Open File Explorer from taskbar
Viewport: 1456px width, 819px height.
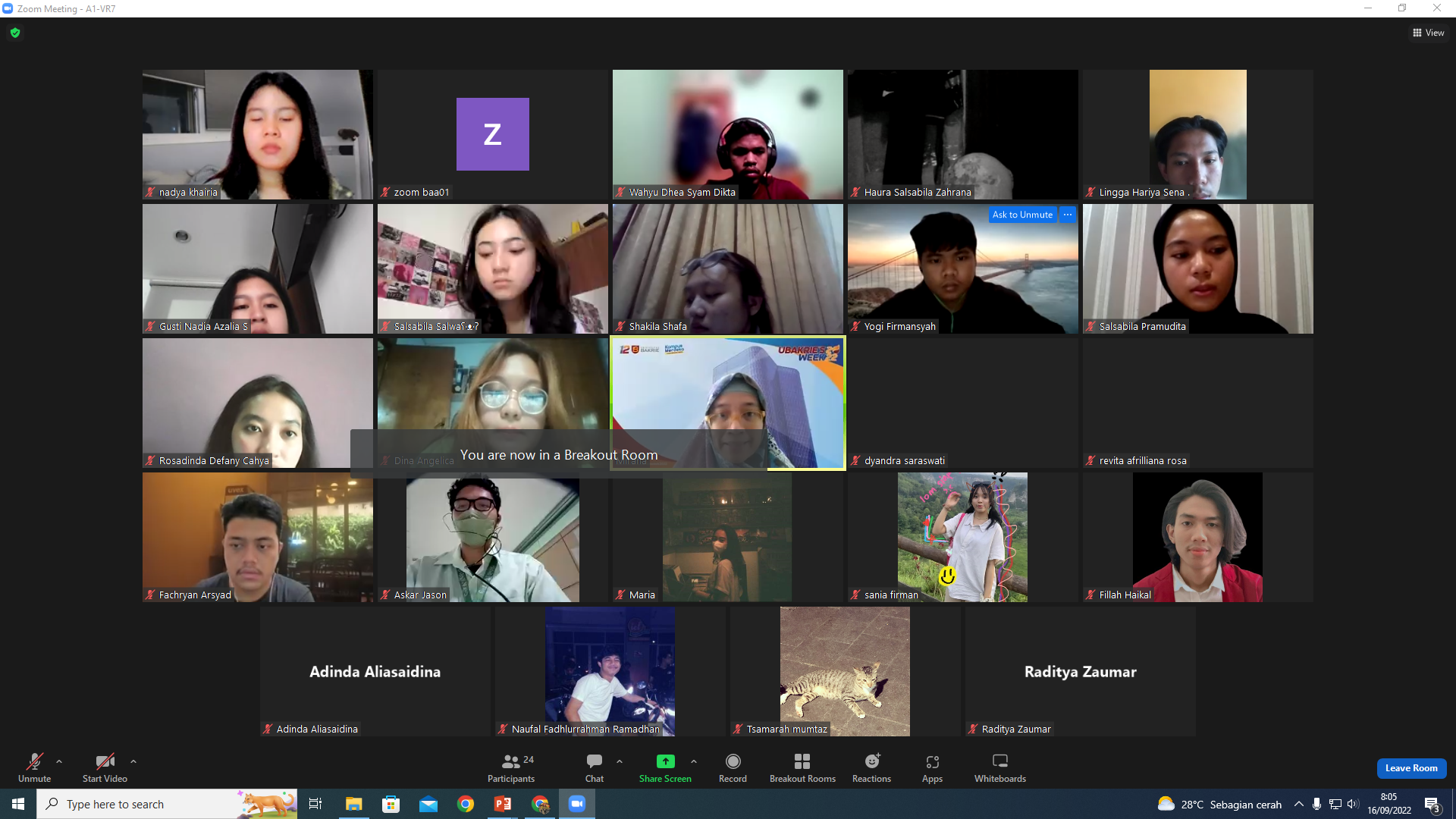[353, 804]
